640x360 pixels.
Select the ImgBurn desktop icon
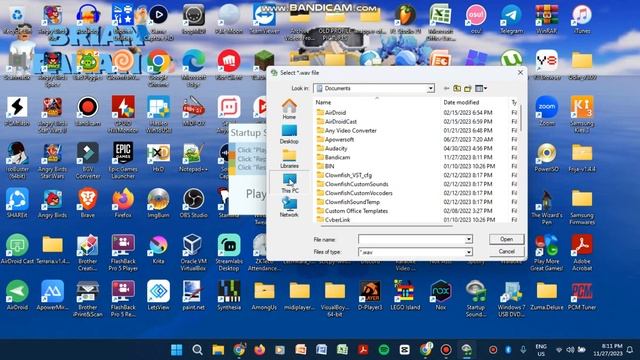tap(158, 203)
